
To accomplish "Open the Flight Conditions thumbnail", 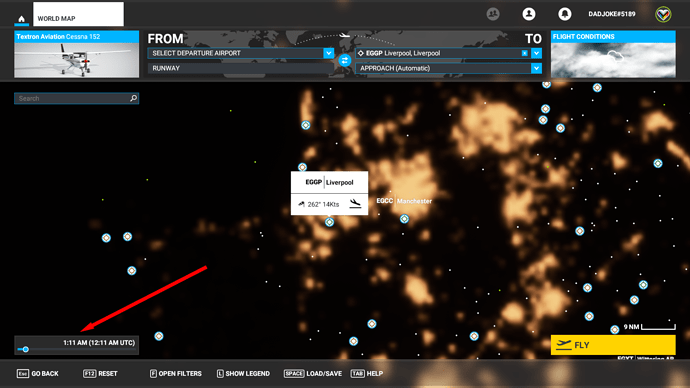I will [613, 54].
